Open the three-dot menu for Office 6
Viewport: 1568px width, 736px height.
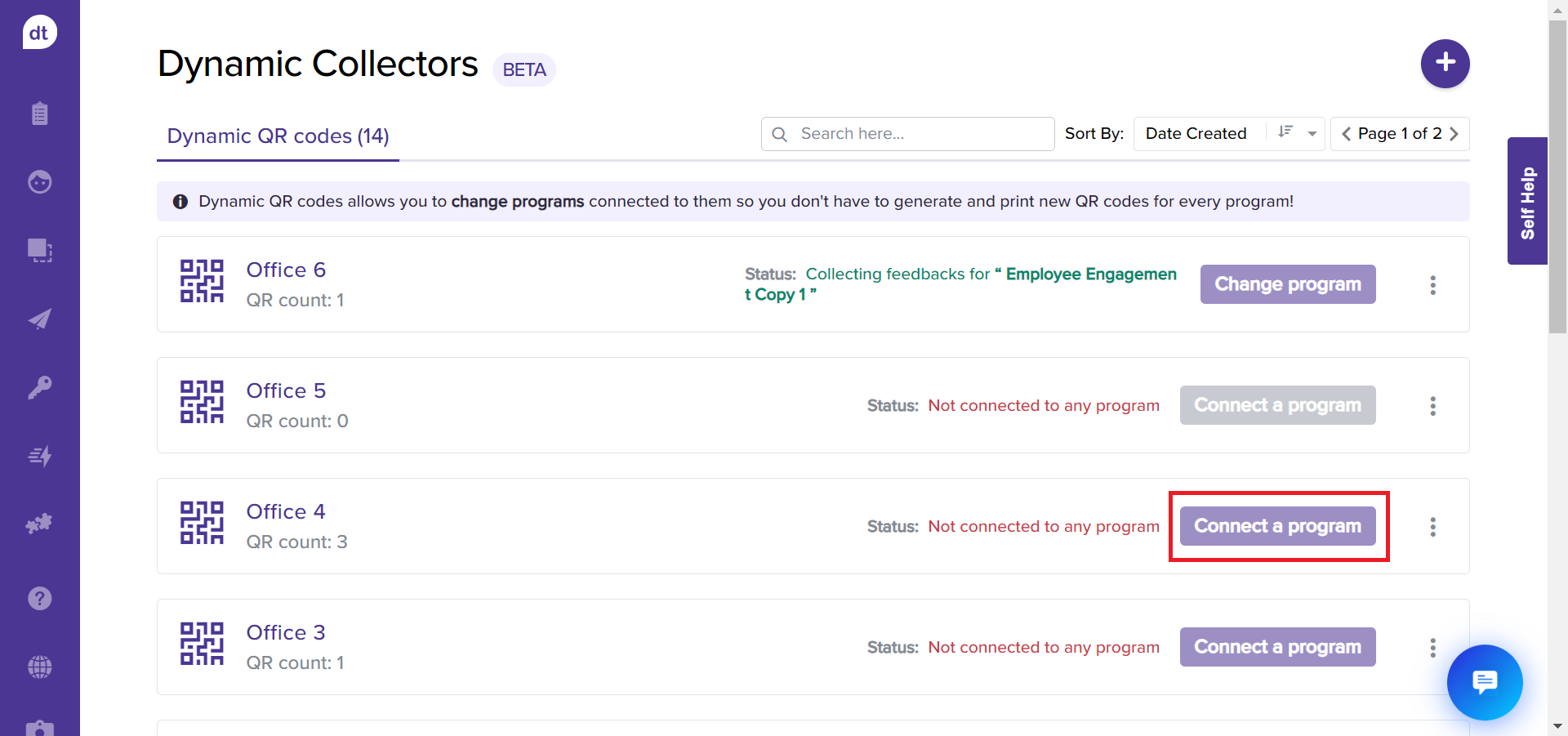pyautogui.click(x=1432, y=285)
